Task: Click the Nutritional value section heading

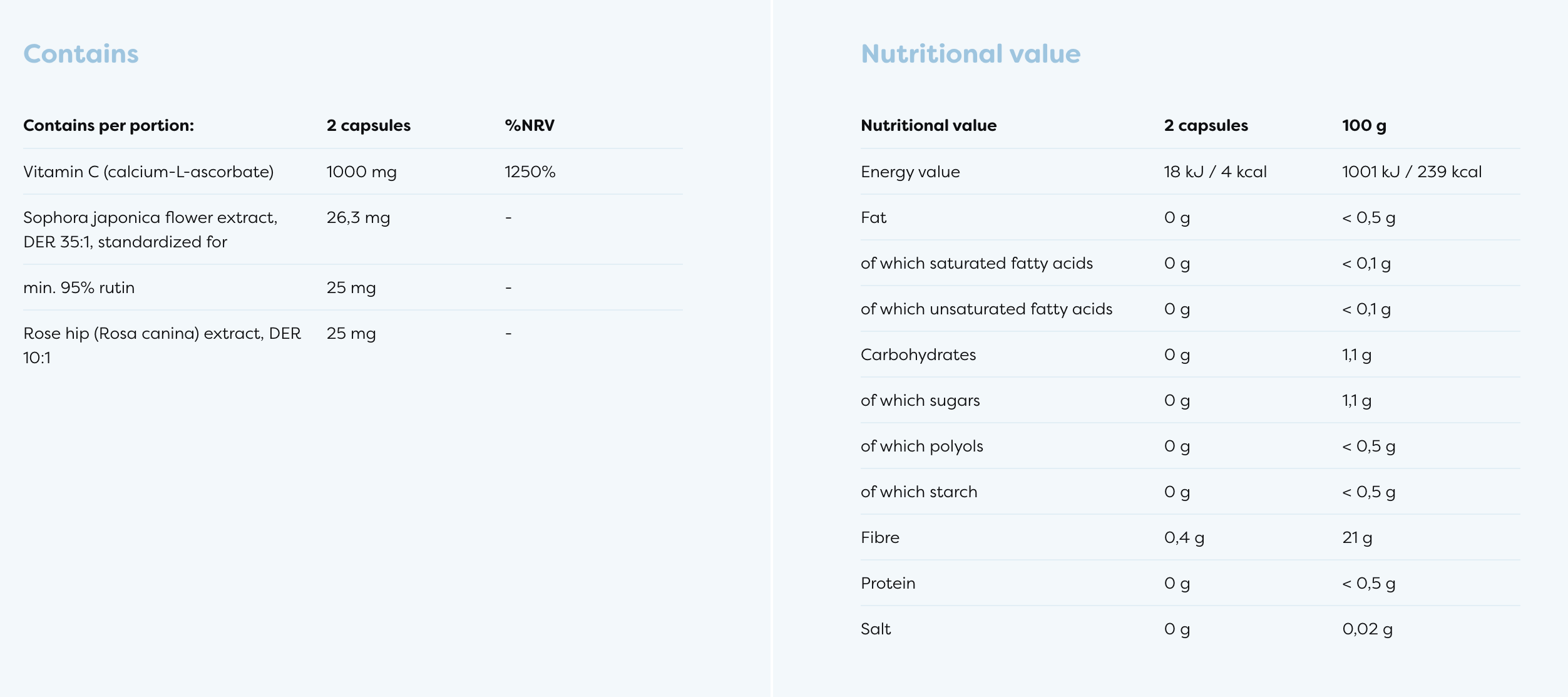Action: 970,54
